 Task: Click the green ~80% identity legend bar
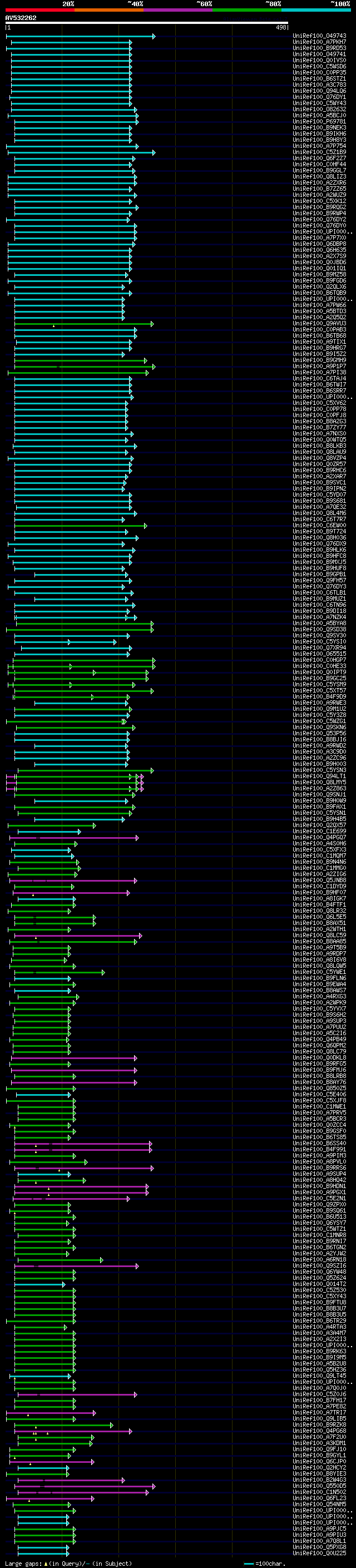tap(247, 10)
